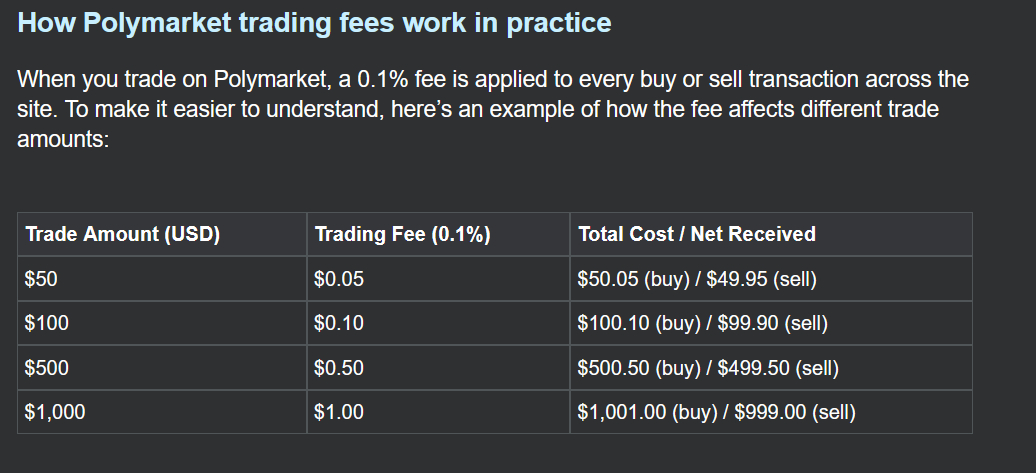Click the $500 trade amount cell
The width and height of the screenshot is (1036, 473).
47,368
